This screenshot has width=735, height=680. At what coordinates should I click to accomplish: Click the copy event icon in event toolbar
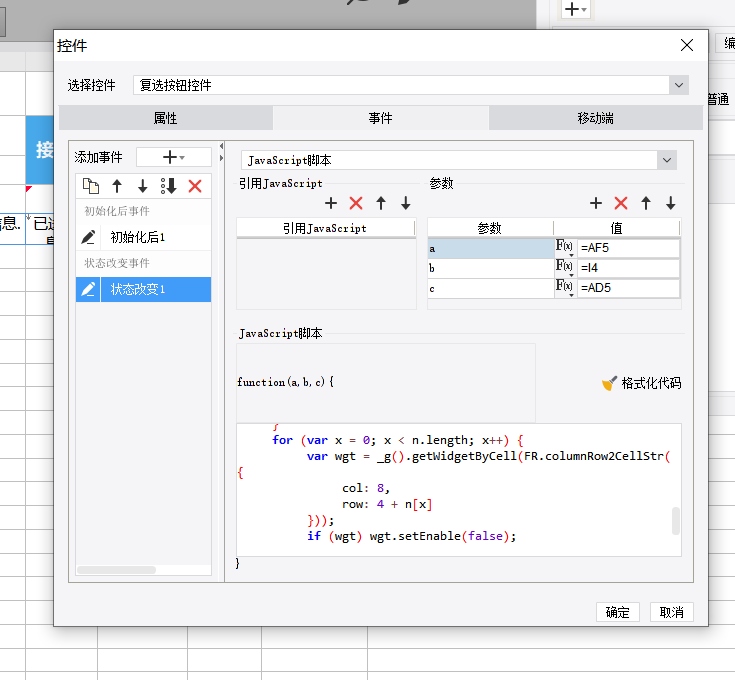point(91,186)
